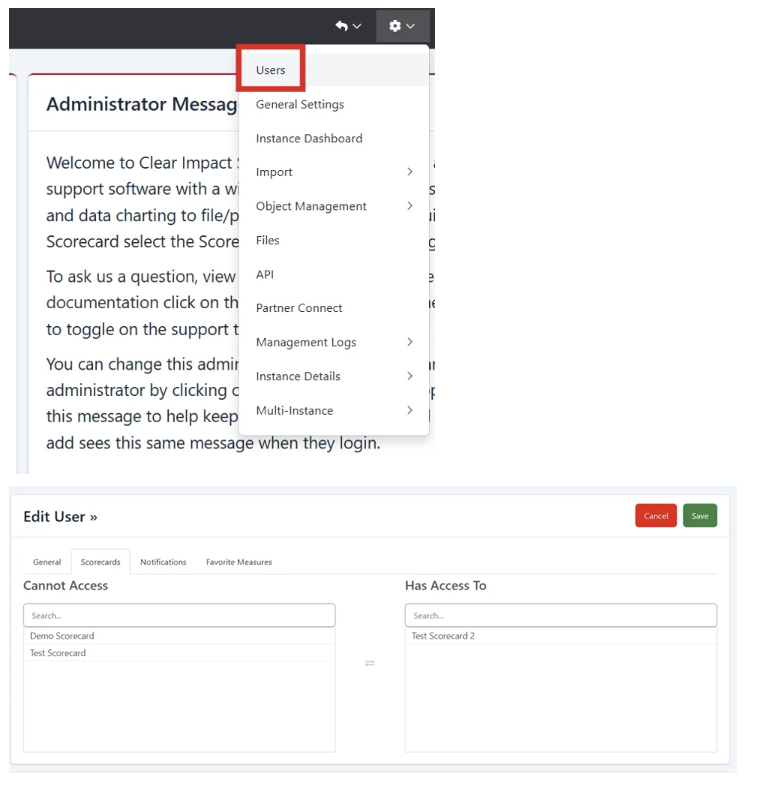This screenshot has width=758, height=788.
Task: Select the API menu entry
Action: [265, 274]
